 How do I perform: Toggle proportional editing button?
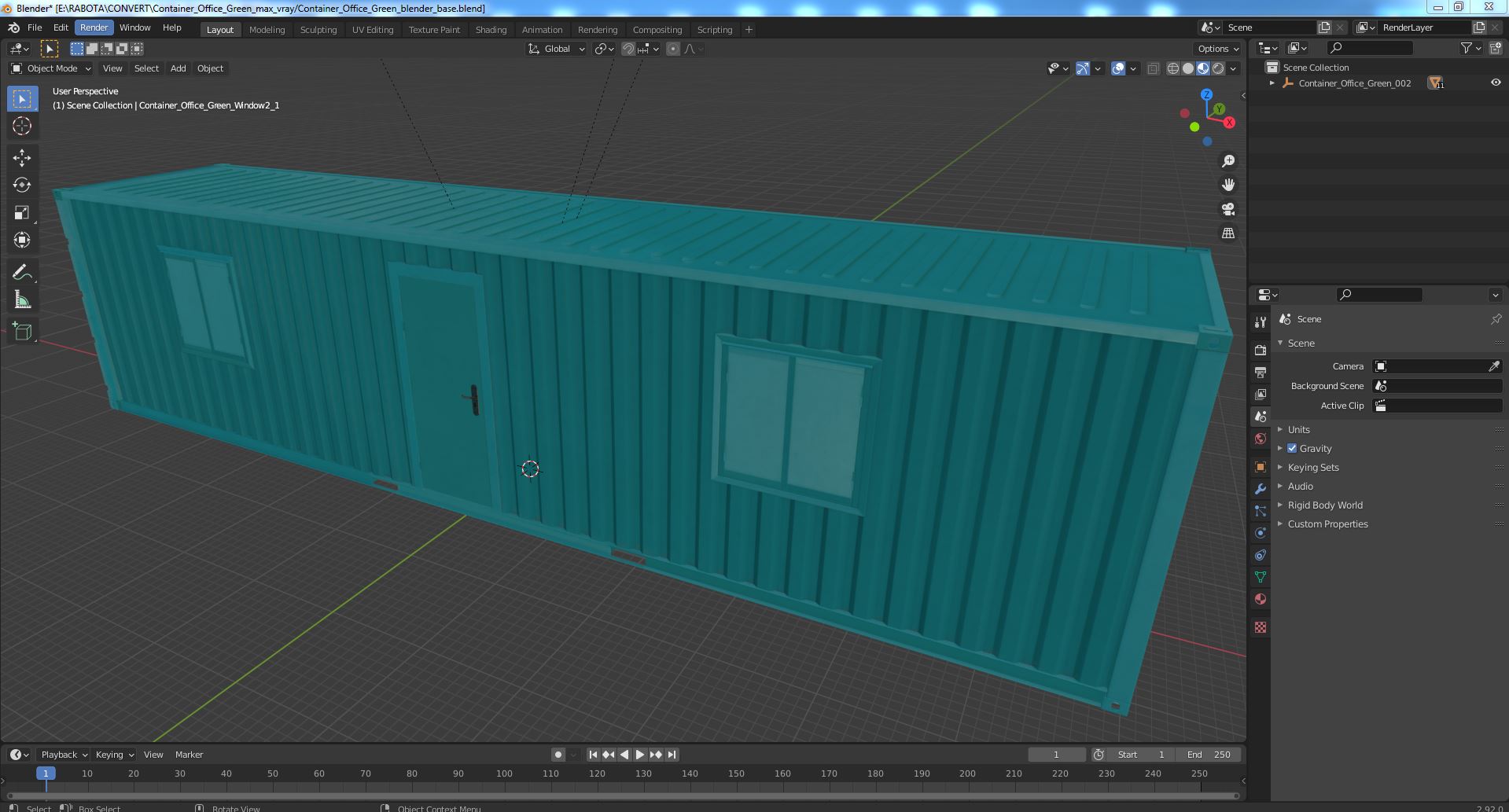point(673,49)
